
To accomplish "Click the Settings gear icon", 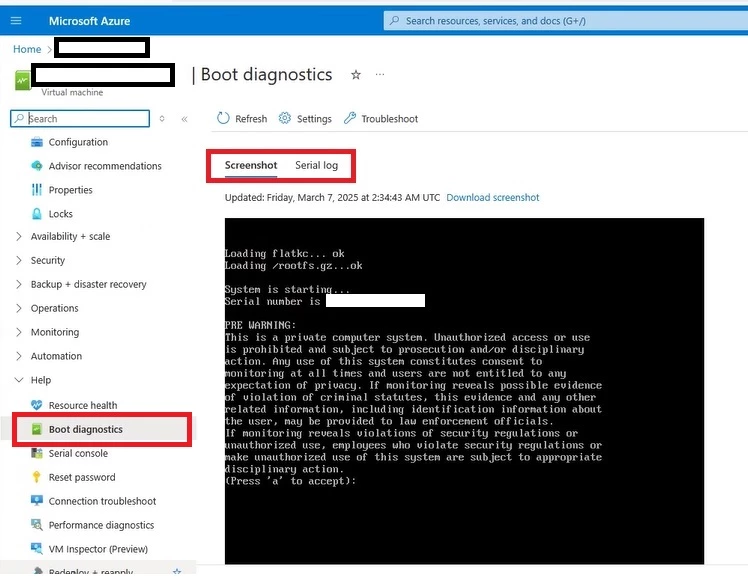I will 285,118.
